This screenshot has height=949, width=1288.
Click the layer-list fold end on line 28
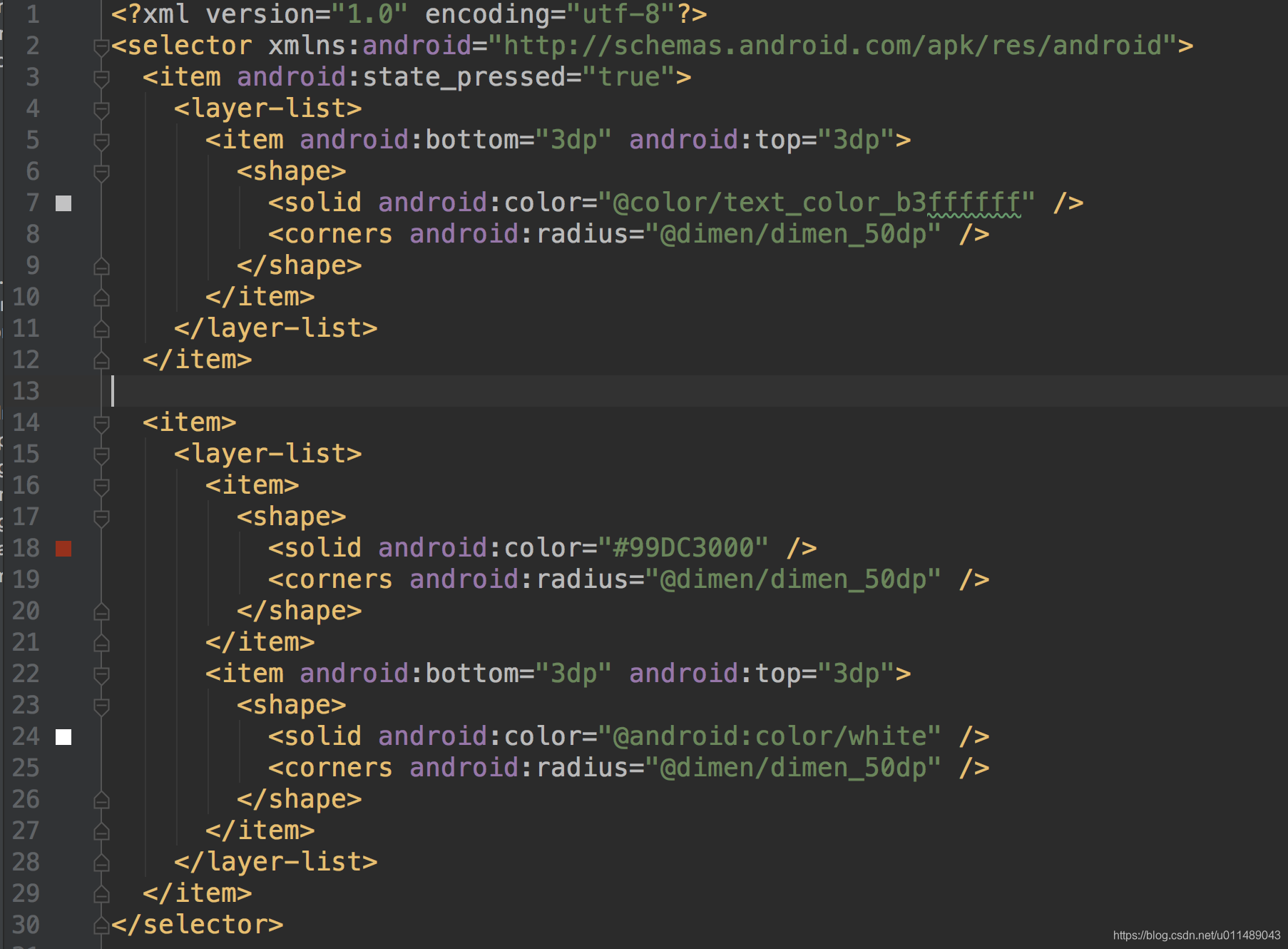pyautogui.click(x=101, y=863)
